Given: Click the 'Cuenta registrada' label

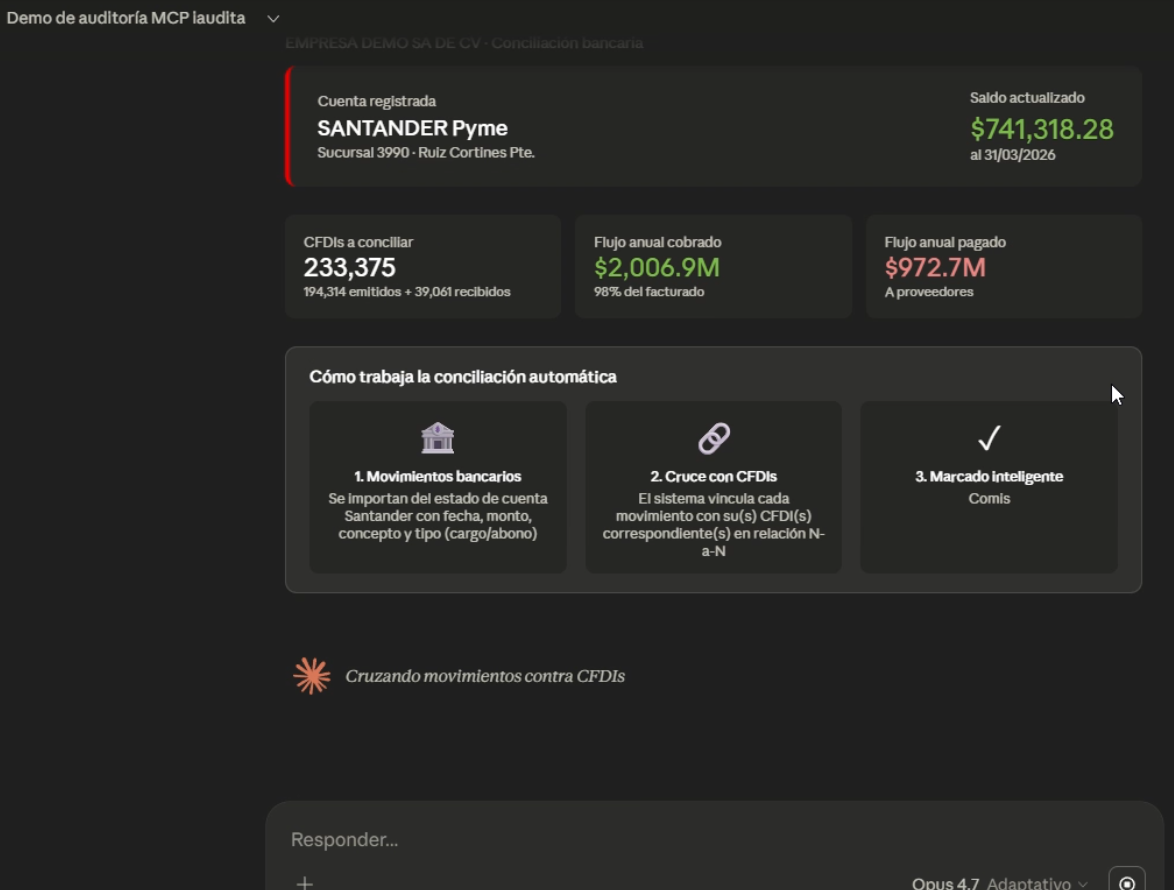Looking at the screenshot, I should point(376,101).
